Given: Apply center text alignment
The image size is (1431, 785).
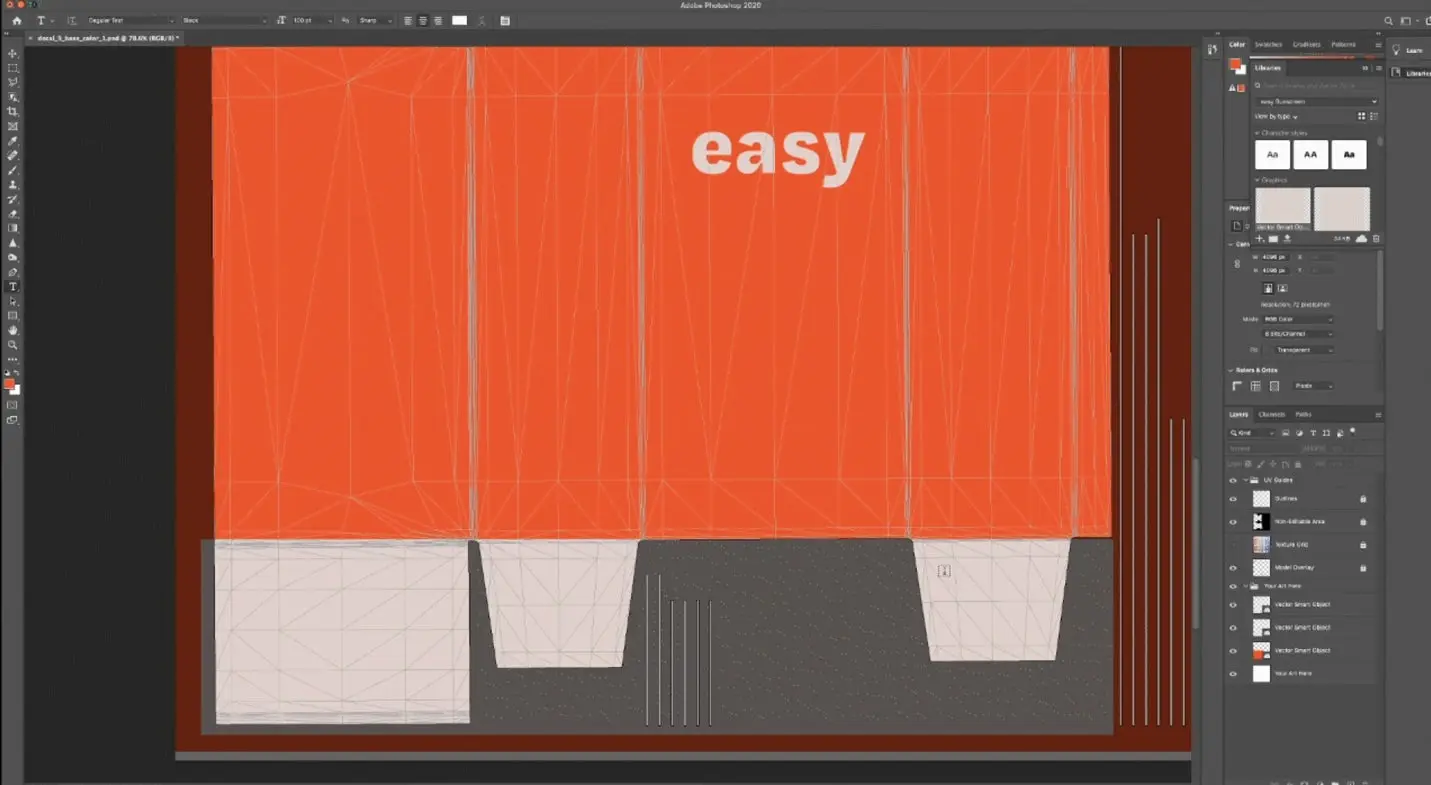Looking at the screenshot, I should (x=421, y=20).
